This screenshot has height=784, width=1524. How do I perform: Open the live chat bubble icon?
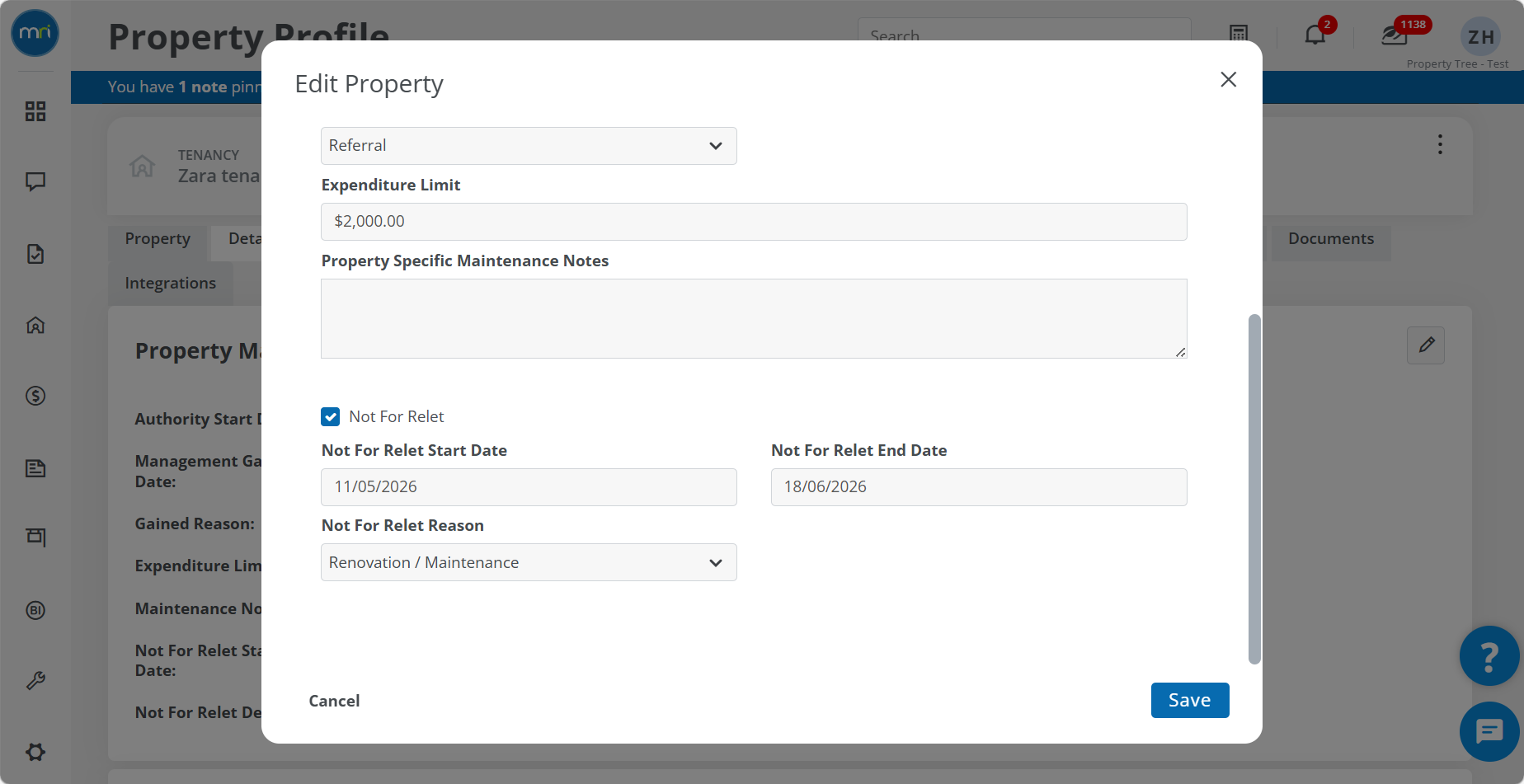tap(1489, 731)
